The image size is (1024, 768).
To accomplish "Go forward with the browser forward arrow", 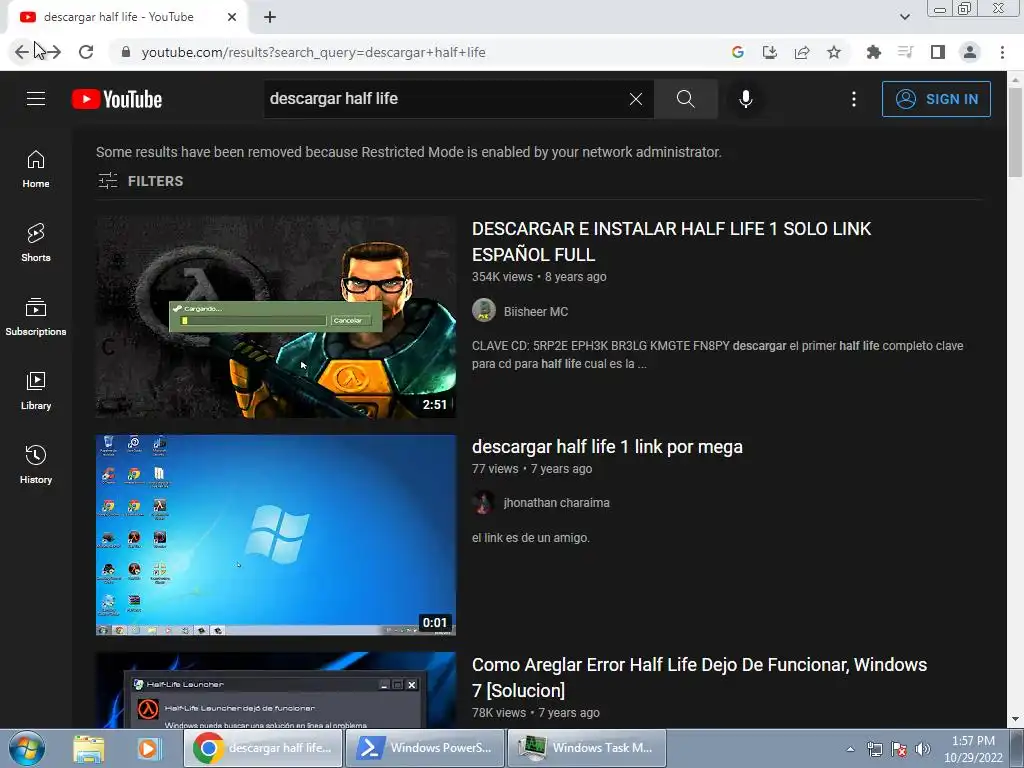I will coord(54,52).
